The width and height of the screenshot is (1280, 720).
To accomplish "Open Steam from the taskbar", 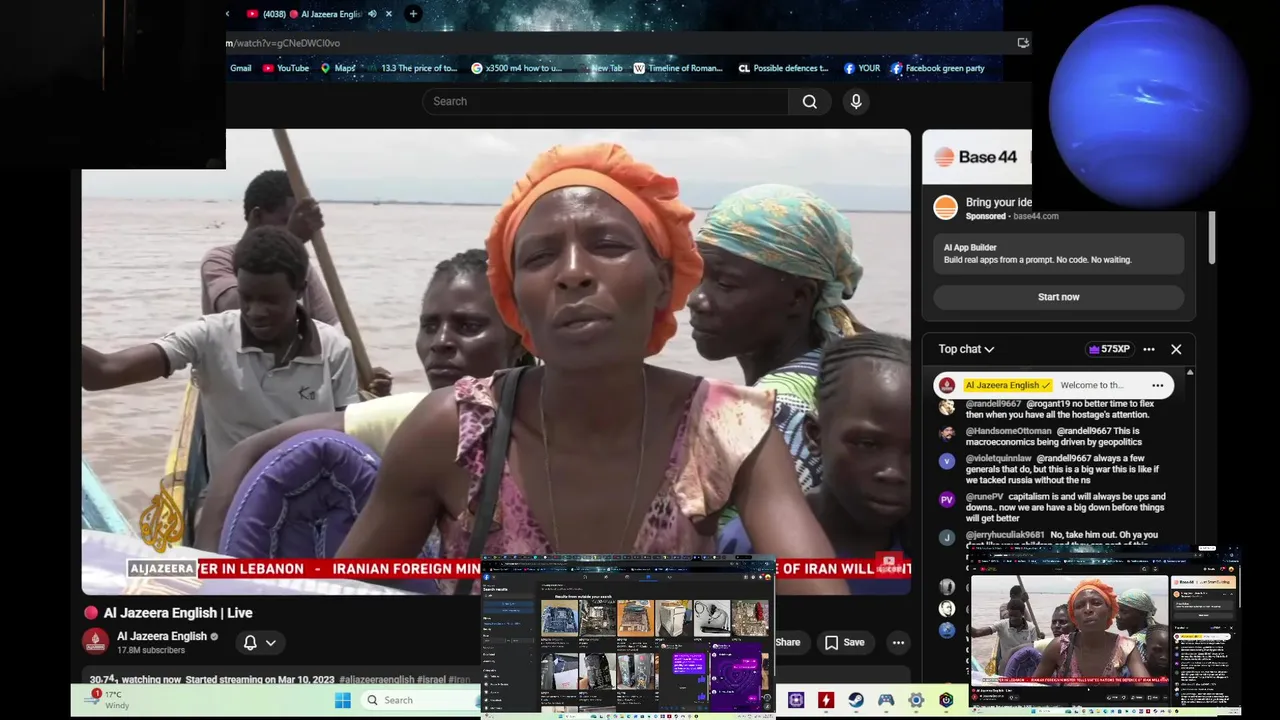I will point(856,700).
